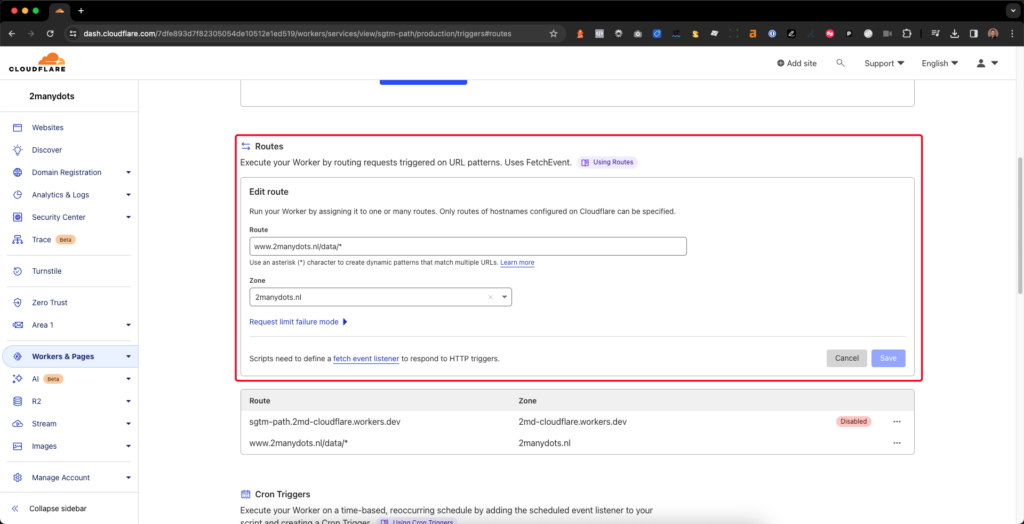
Task: Go back in the browser
Action: tap(12, 33)
